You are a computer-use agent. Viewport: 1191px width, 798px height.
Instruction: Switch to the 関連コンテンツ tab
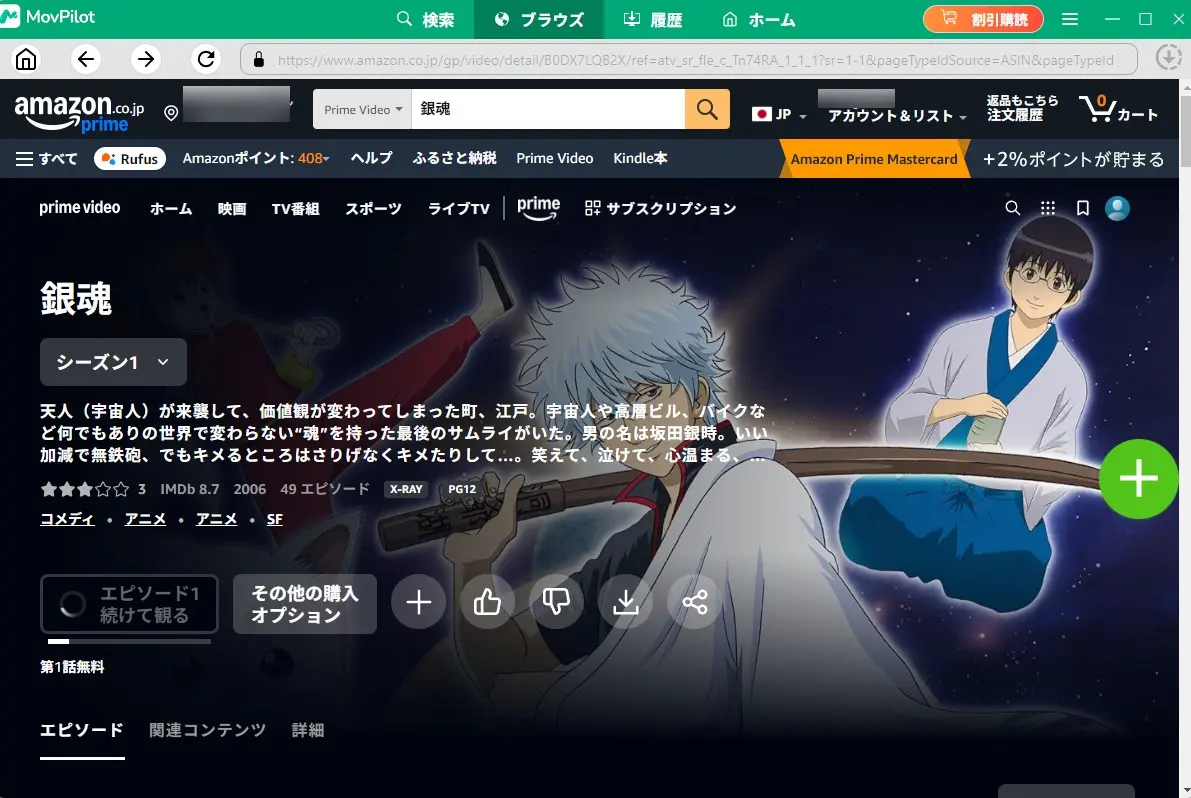pyautogui.click(x=207, y=730)
